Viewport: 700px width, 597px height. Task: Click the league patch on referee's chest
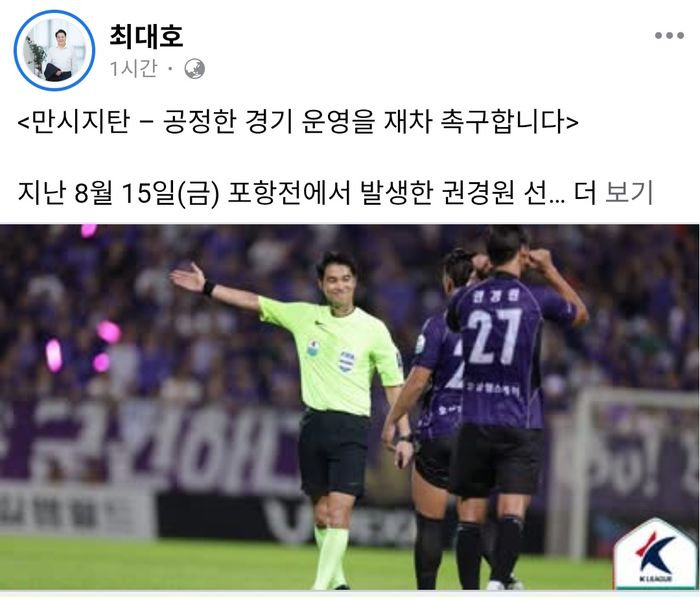(313, 348)
